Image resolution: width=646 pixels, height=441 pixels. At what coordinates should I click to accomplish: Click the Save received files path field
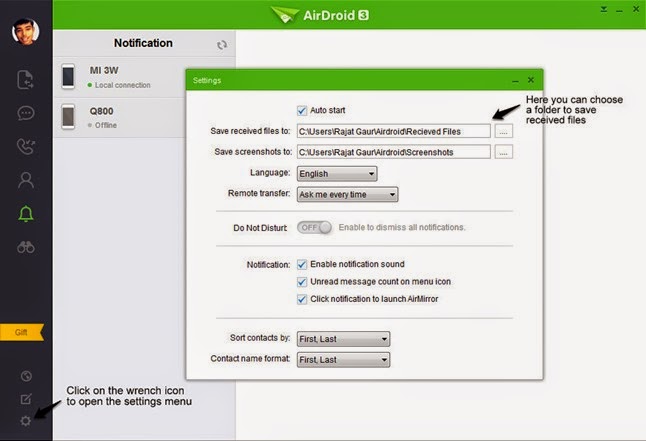point(393,131)
